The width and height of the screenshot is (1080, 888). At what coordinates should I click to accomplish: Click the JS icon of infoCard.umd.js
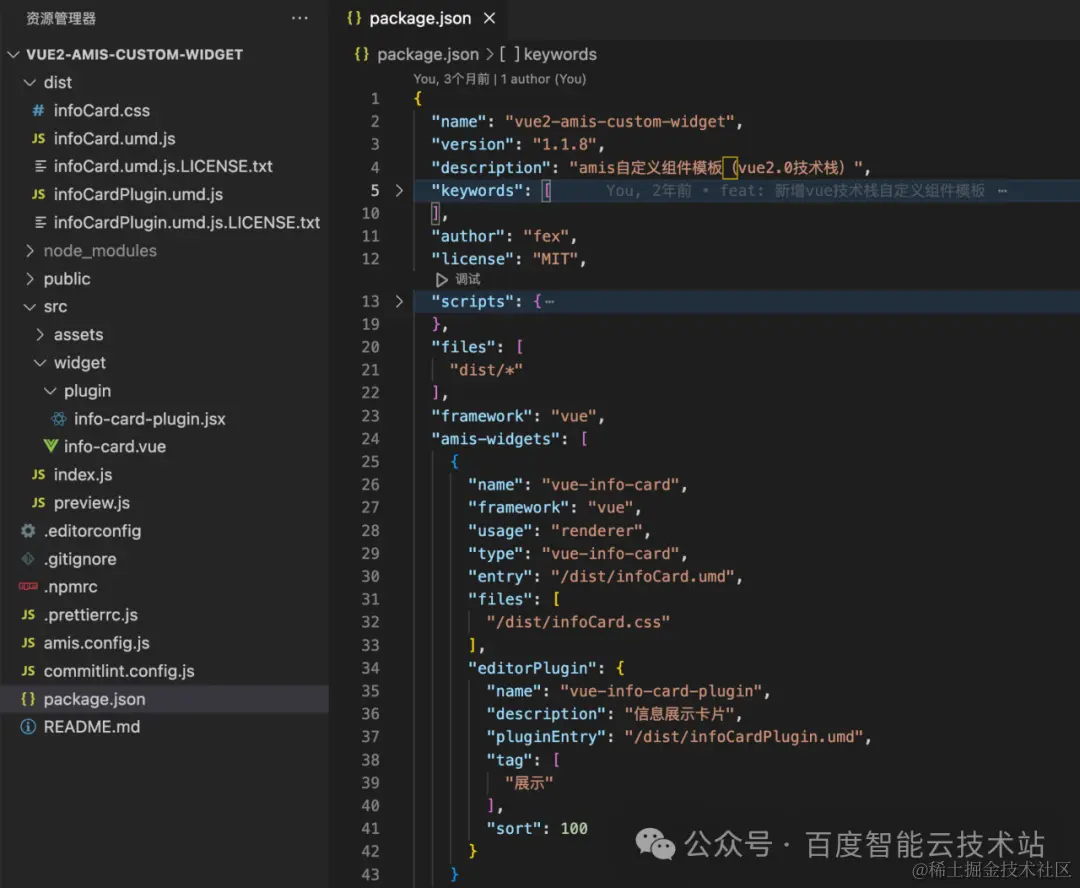click(39, 138)
